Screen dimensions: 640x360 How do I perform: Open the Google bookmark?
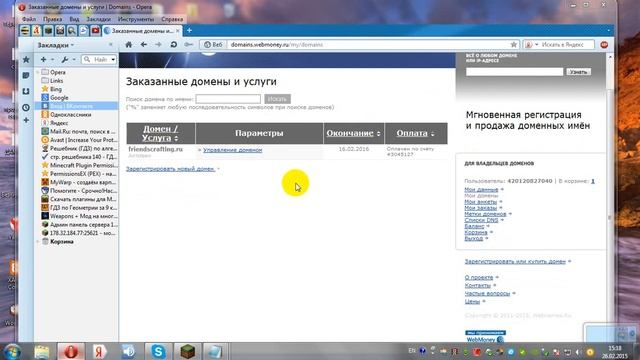(x=59, y=98)
